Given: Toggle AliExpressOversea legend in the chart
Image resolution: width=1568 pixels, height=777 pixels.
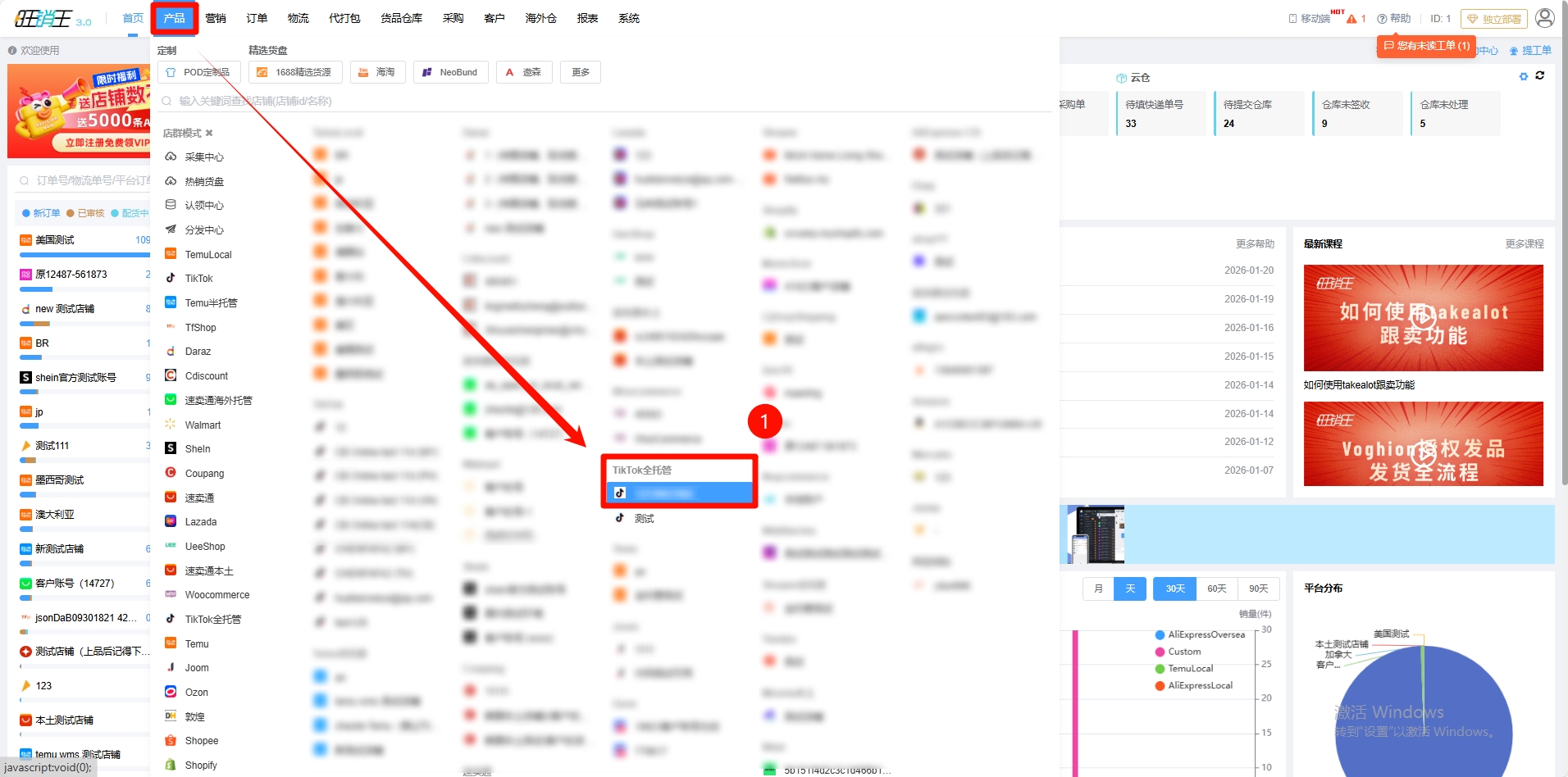Looking at the screenshot, I should [x=1206, y=634].
